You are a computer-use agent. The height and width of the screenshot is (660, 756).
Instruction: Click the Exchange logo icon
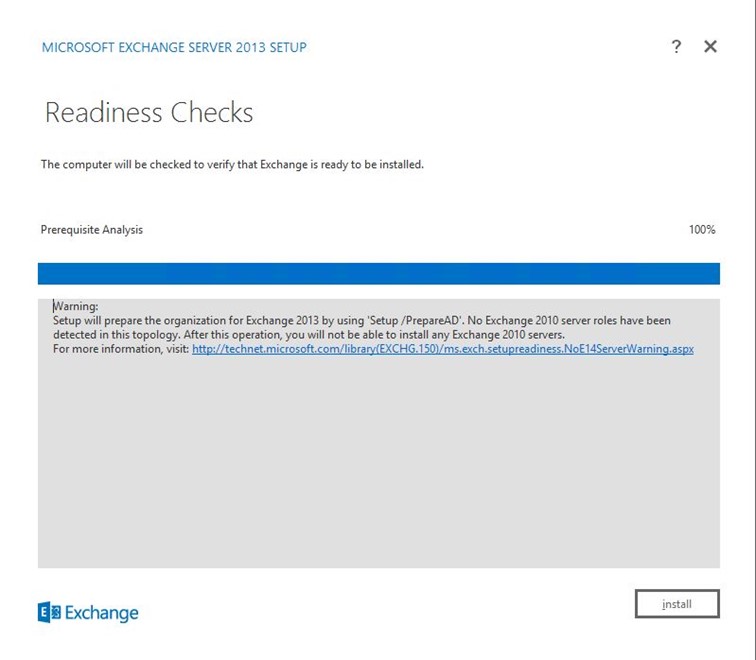click(x=49, y=613)
